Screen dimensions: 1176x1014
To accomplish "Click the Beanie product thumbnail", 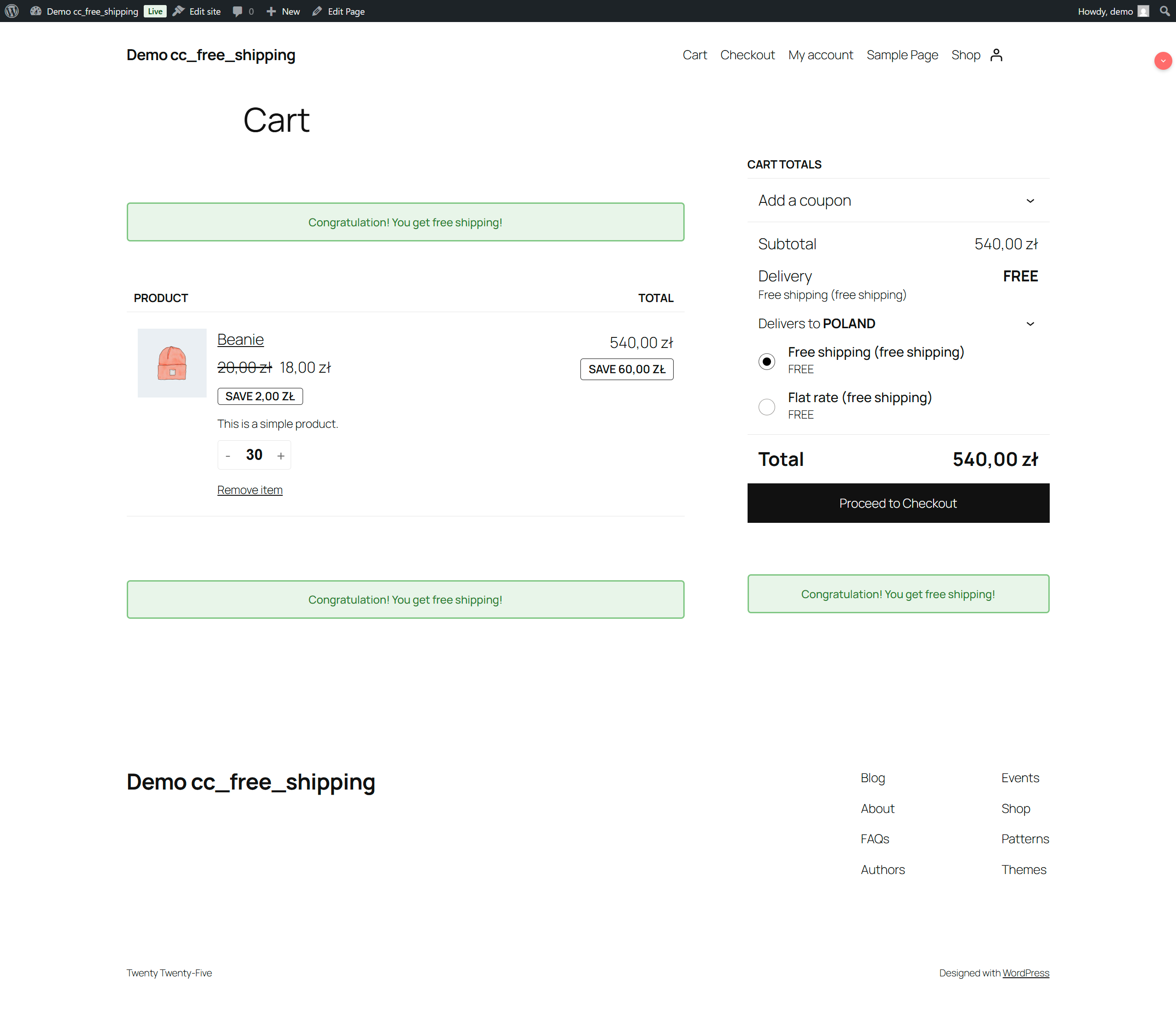I will click(x=172, y=363).
